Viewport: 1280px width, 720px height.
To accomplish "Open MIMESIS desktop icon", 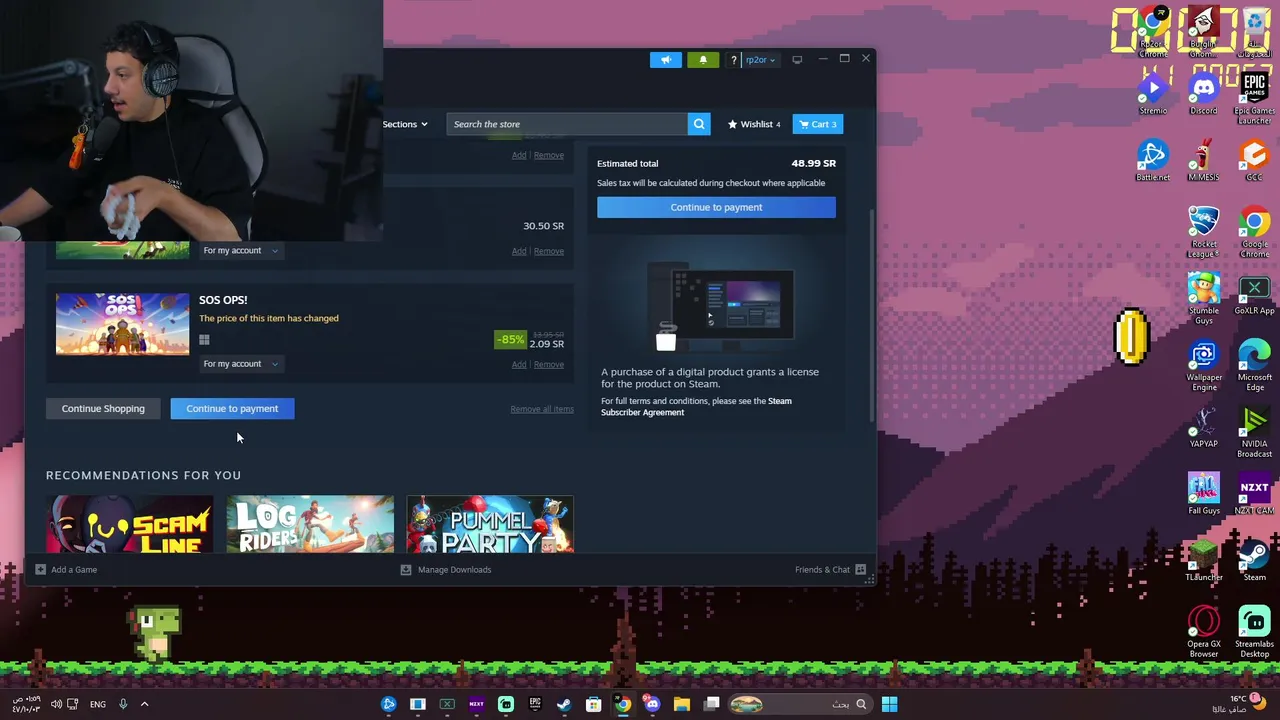I will point(1203,161).
